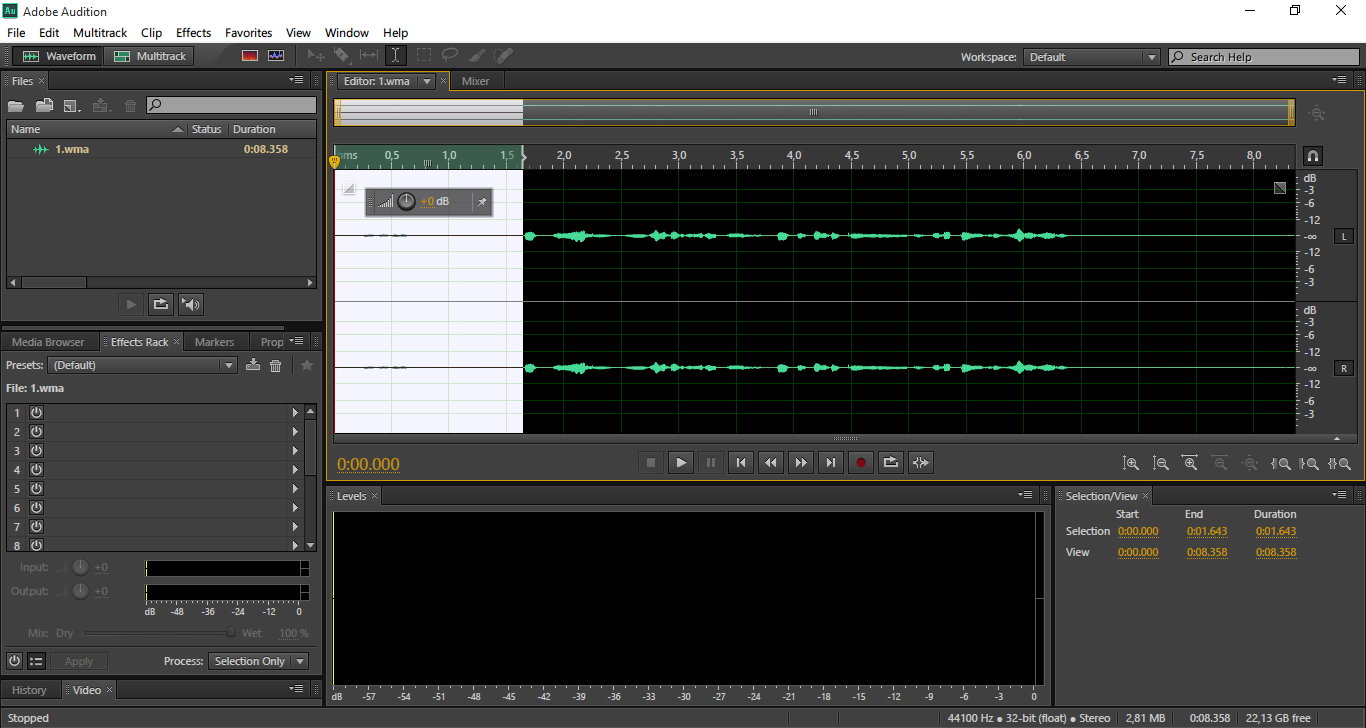Click the Mix Dry/Wet slider handle
The image size is (1366, 728).
(231, 633)
